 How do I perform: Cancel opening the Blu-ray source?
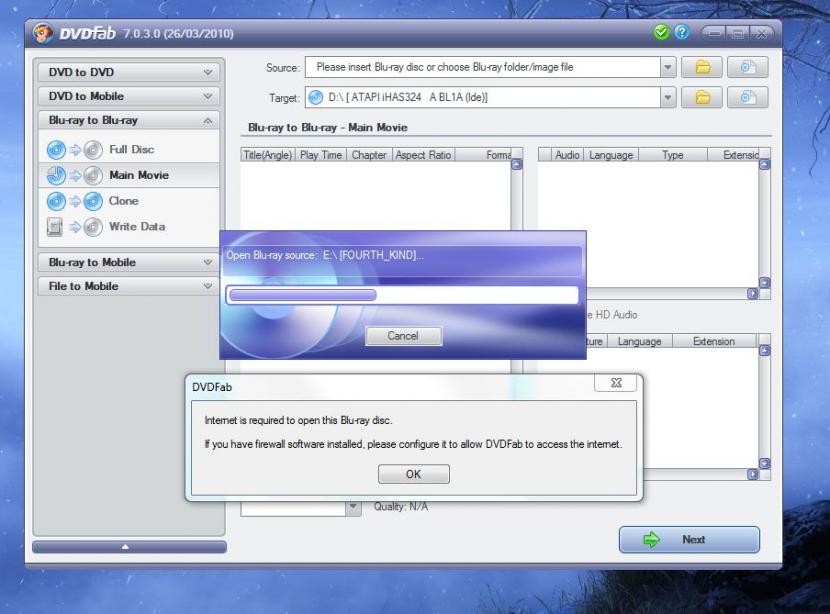(403, 336)
